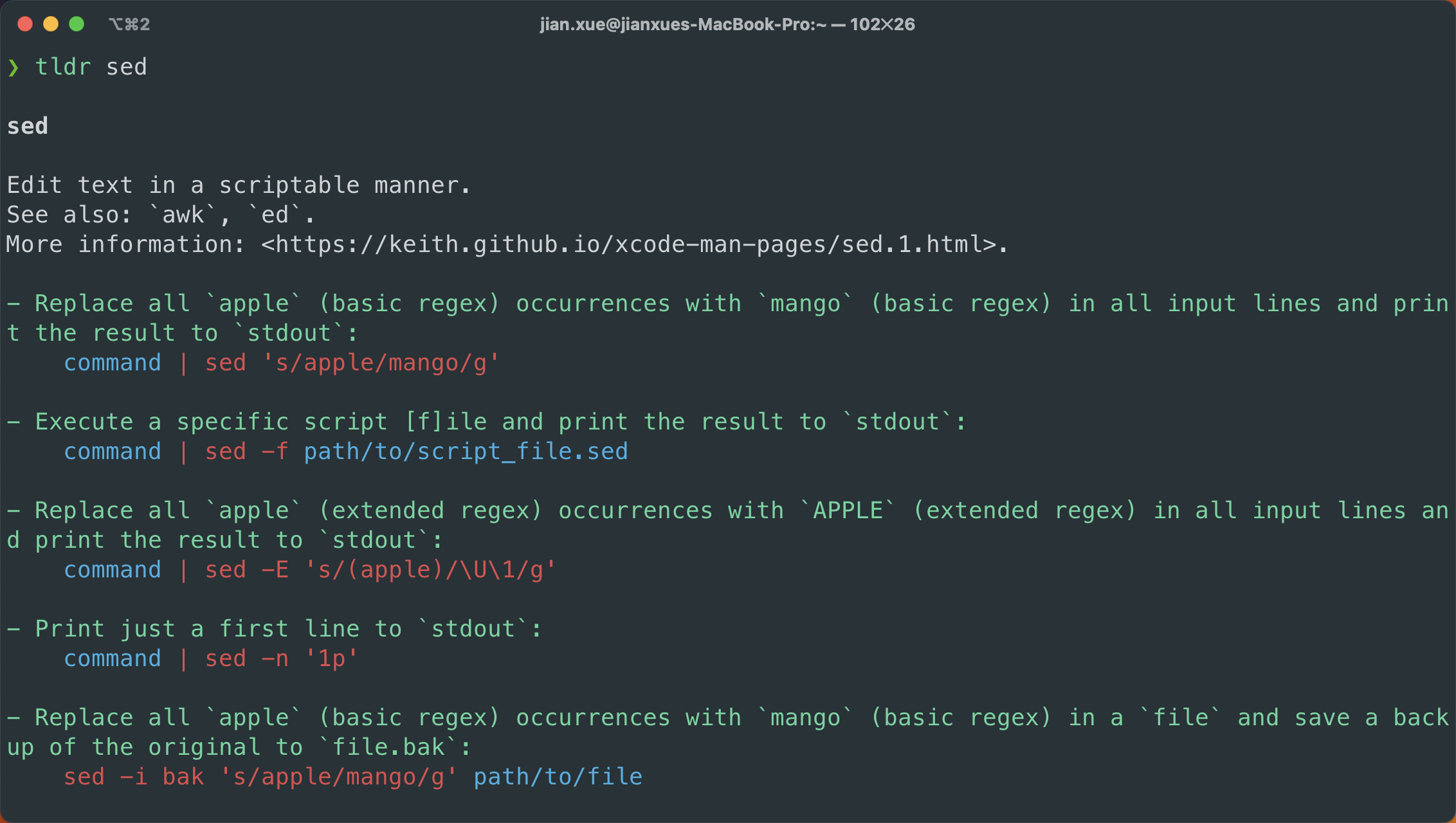Screen dimensions: 1456x823
Task: Click the green fullscreen window button
Action: (x=77, y=24)
